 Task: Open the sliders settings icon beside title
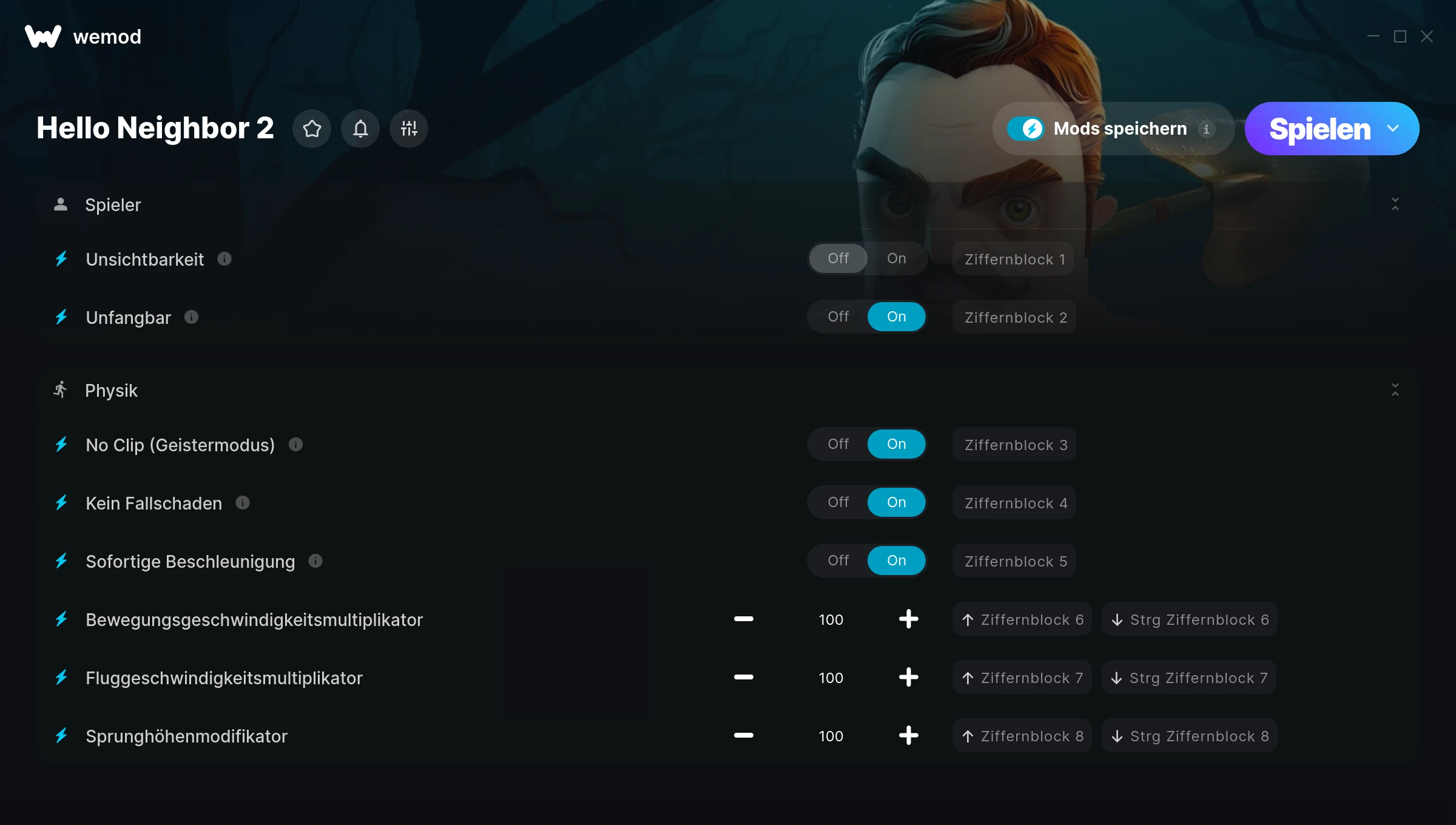(x=409, y=129)
